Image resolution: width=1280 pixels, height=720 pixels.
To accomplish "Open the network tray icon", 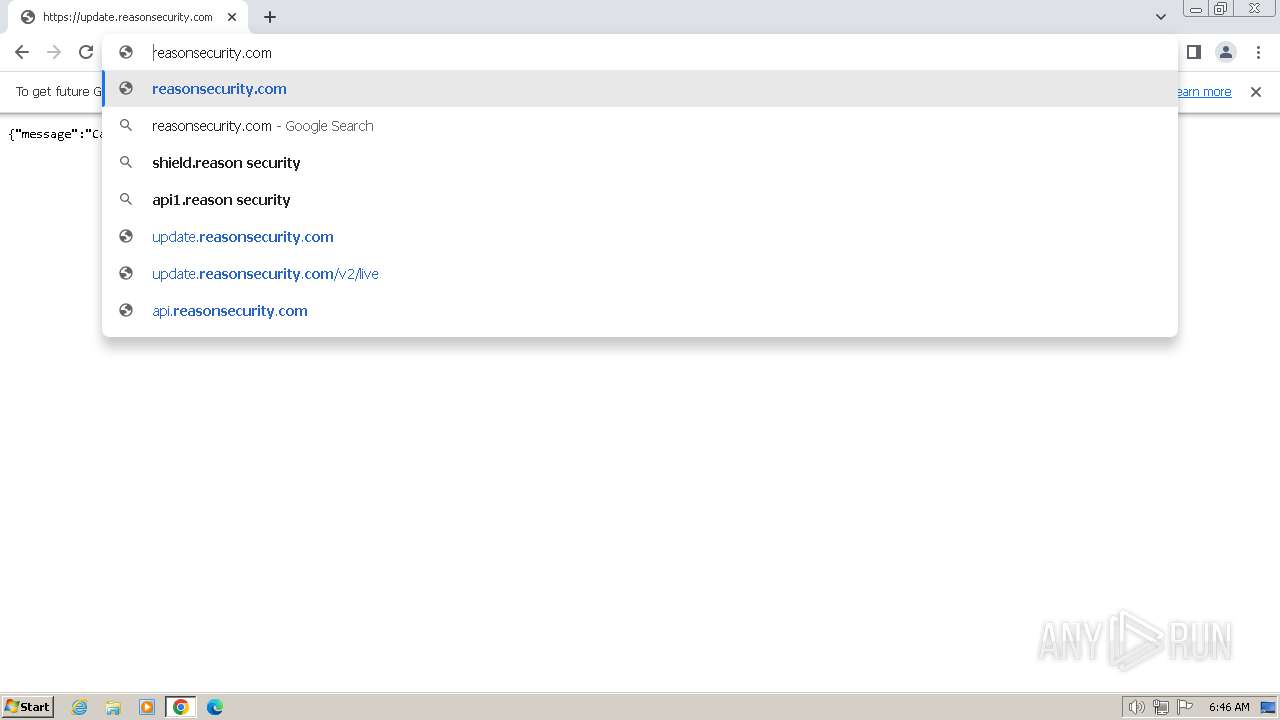I will click(1161, 707).
